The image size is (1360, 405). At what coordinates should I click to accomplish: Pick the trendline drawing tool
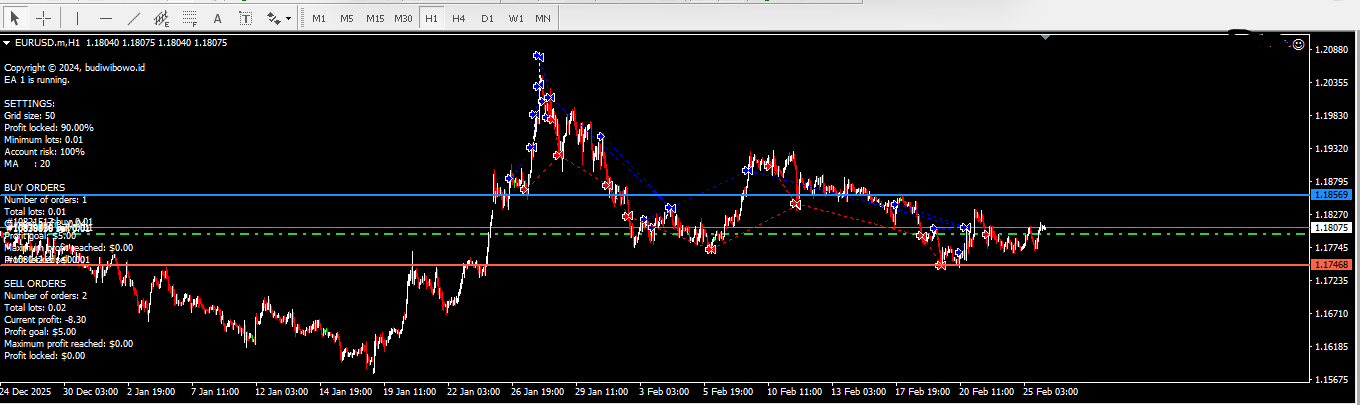(x=134, y=18)
